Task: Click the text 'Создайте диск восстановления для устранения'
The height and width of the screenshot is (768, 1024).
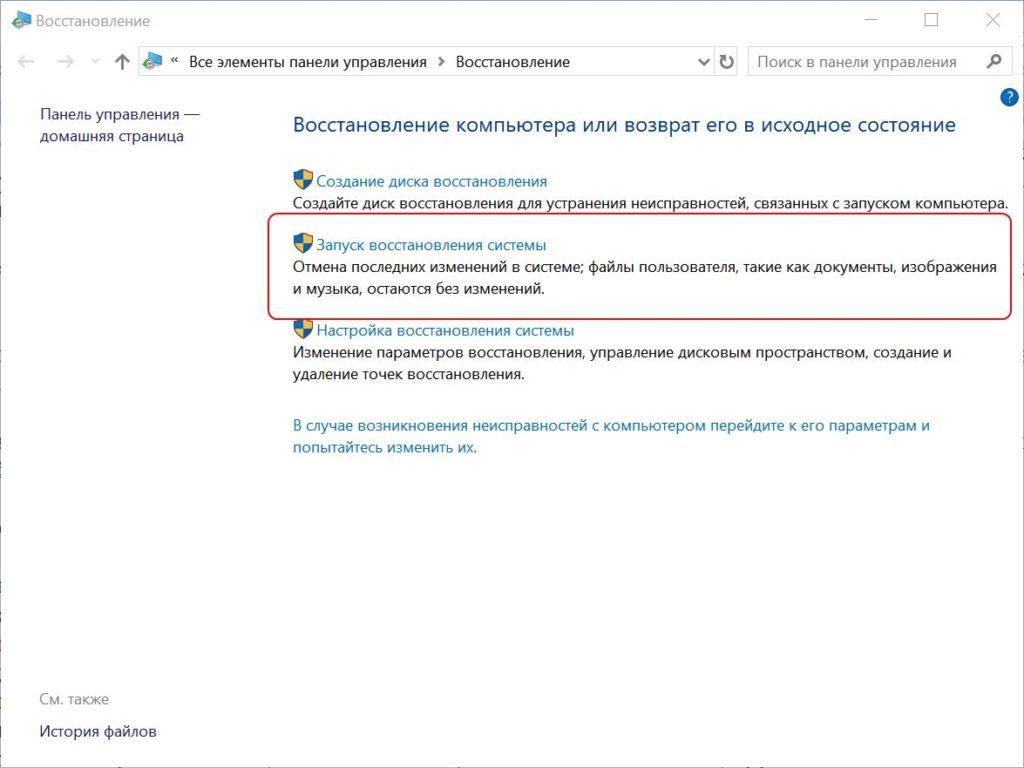Action: tap(650, 203)
